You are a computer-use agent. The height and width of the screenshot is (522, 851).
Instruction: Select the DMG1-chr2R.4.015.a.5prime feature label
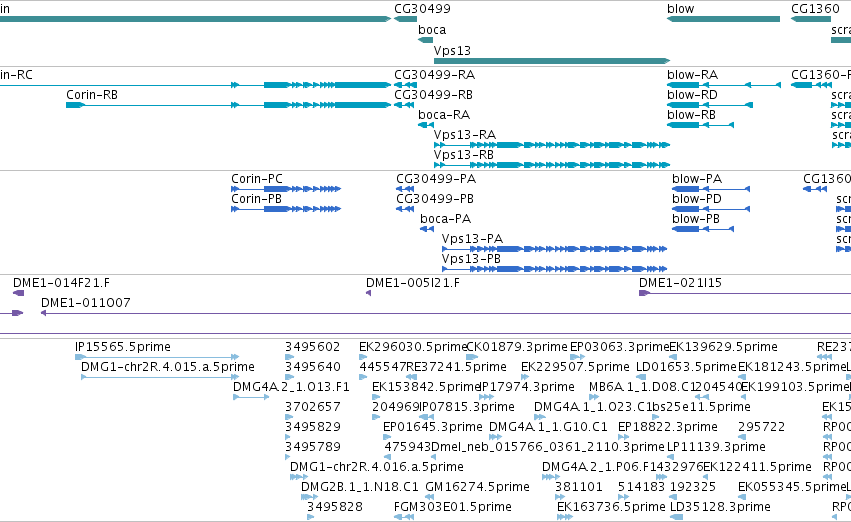[x=168, y=367]
